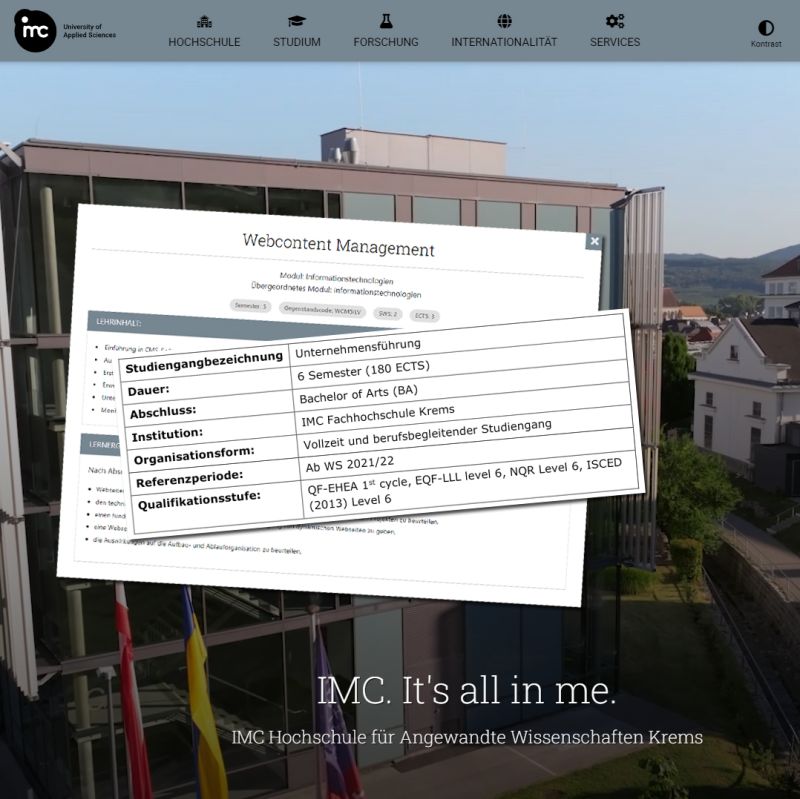Viewport: 800px width, 799px height.
Task: Toggle the Kontrast contrast icon
Action: click(766, 28)
